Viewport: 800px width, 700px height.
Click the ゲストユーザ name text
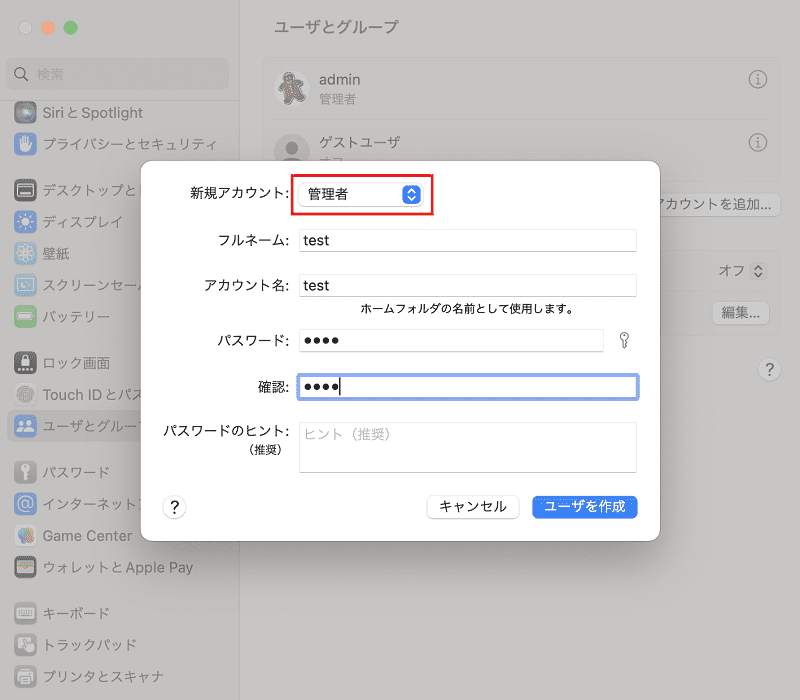360,142
